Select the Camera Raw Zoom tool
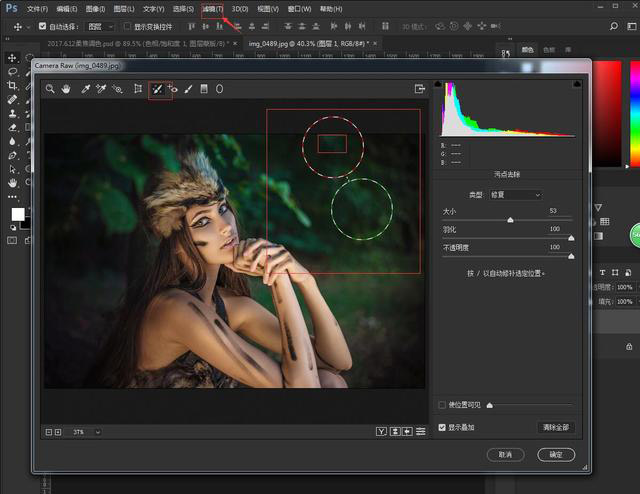Viewport: 640px width, 494px height. click(50, 89)
